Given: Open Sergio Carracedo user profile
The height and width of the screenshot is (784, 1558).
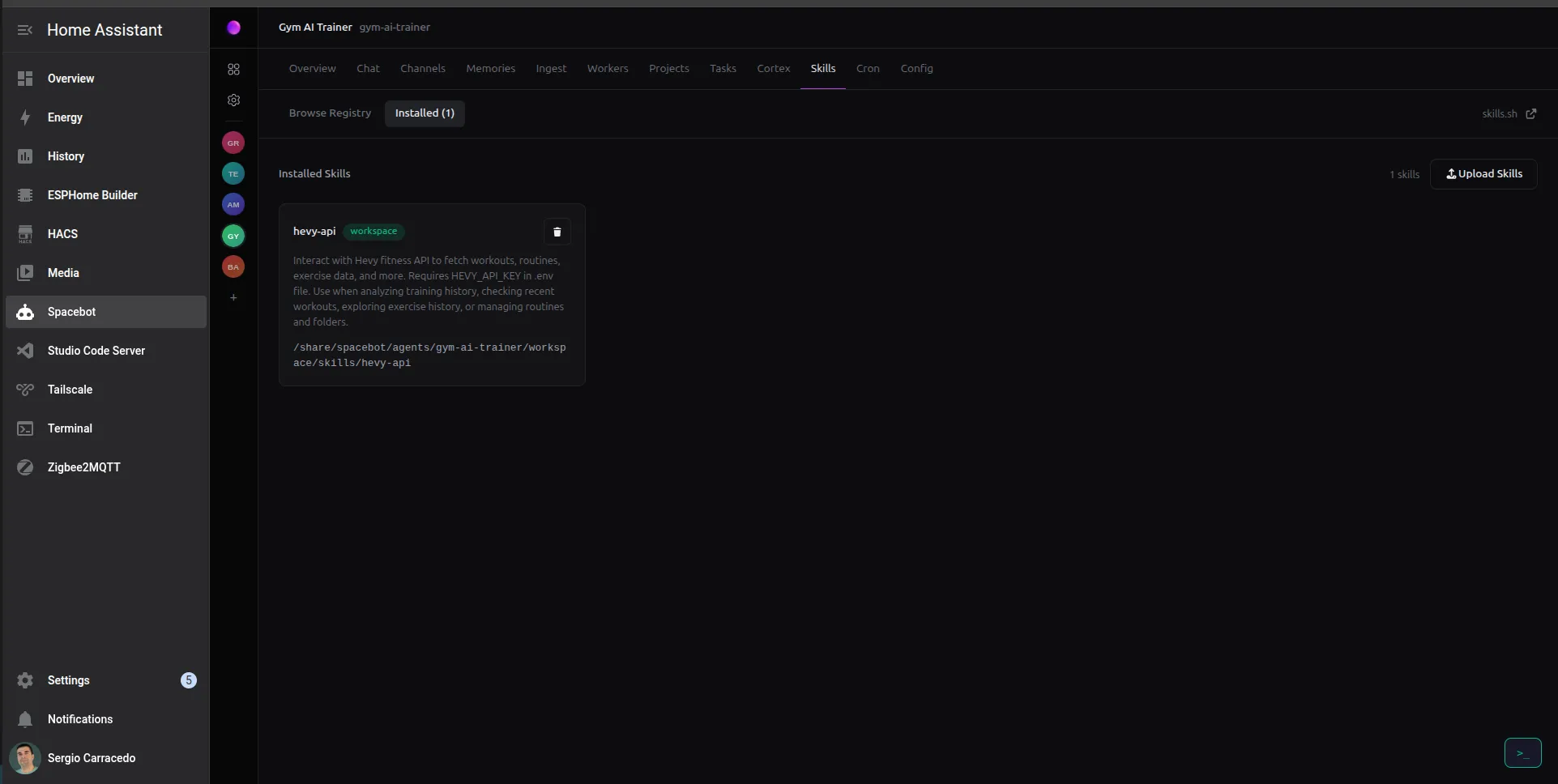Looking at the screenshot, I should click(x=91, y=758).
